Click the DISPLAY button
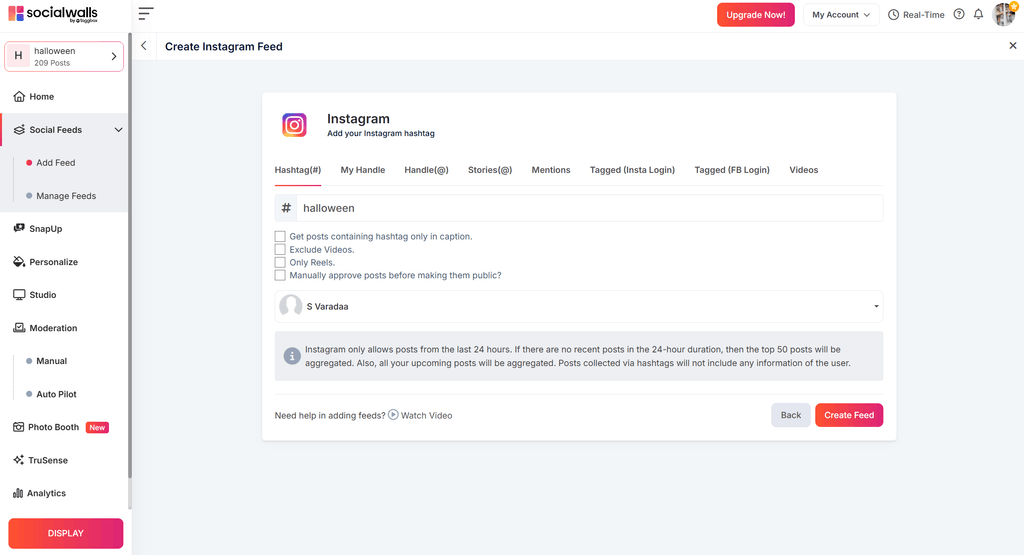This screenshot has height=555, width=1024. (65, 533)
